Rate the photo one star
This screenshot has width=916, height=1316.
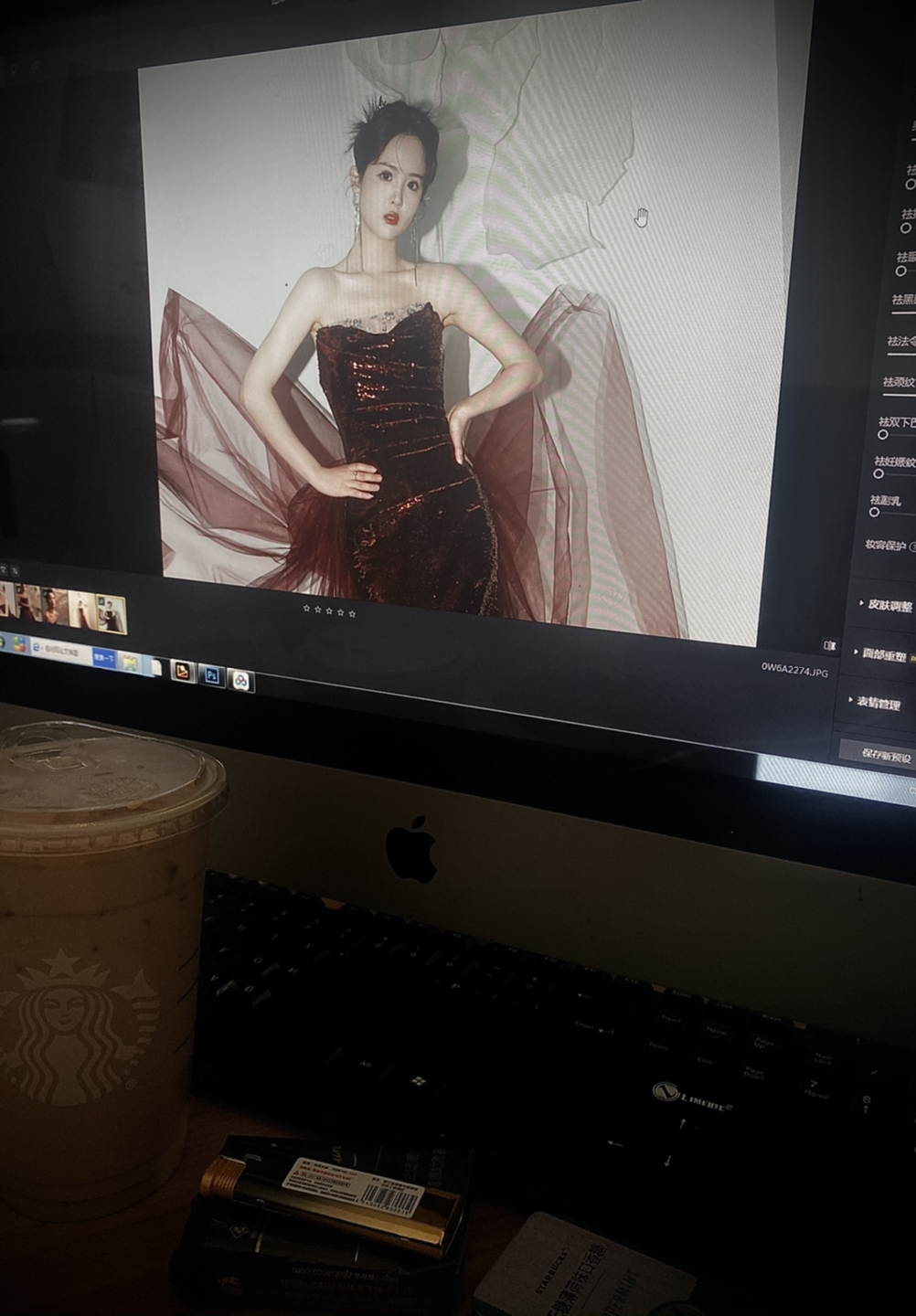[307, 609]
